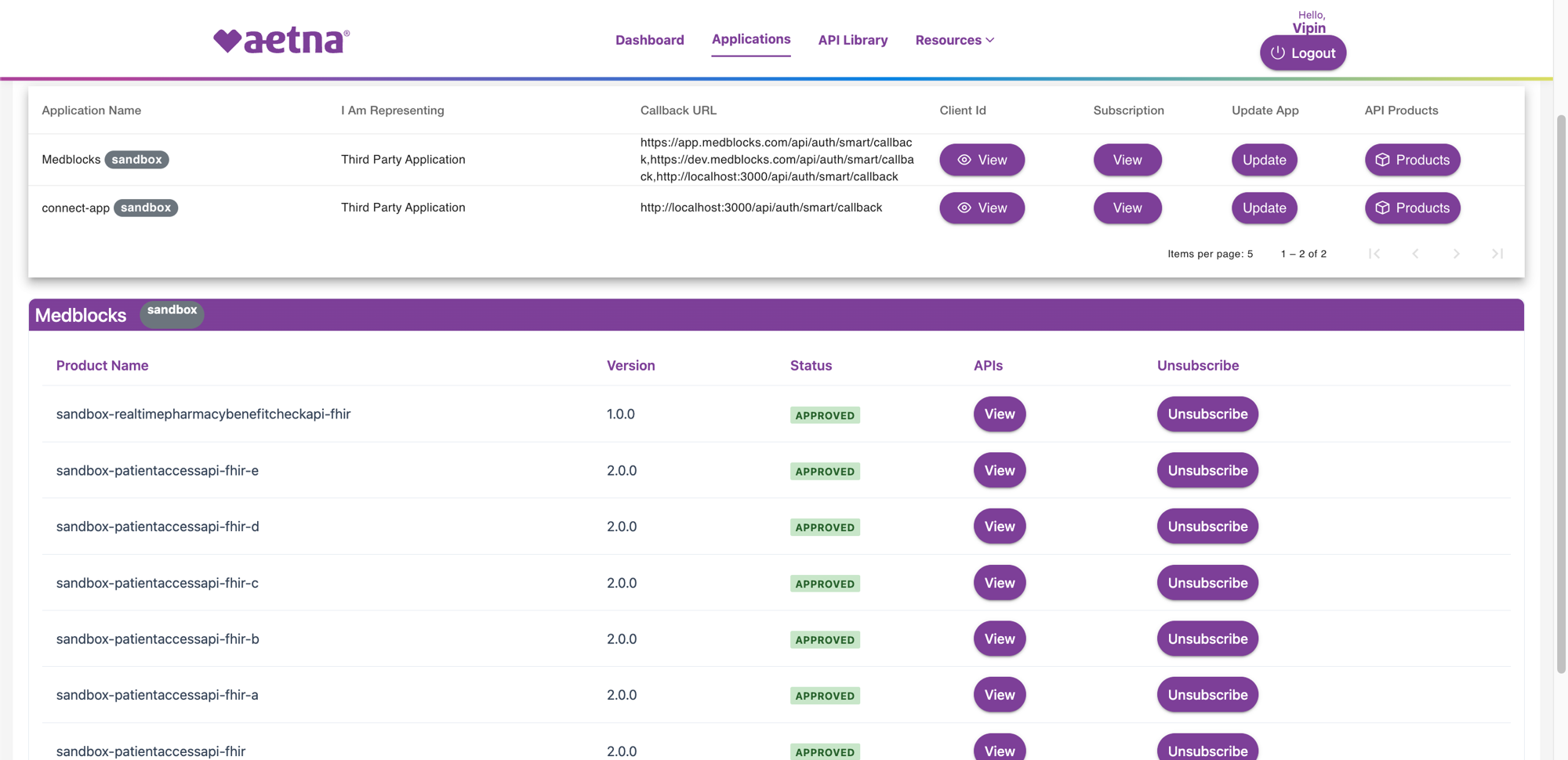The height and width of the screenshot is (760, 1568).
Task: Unsubscribe from sandbox-patientaccessapi-fhir-e
Action: (x=1207, y=470)
